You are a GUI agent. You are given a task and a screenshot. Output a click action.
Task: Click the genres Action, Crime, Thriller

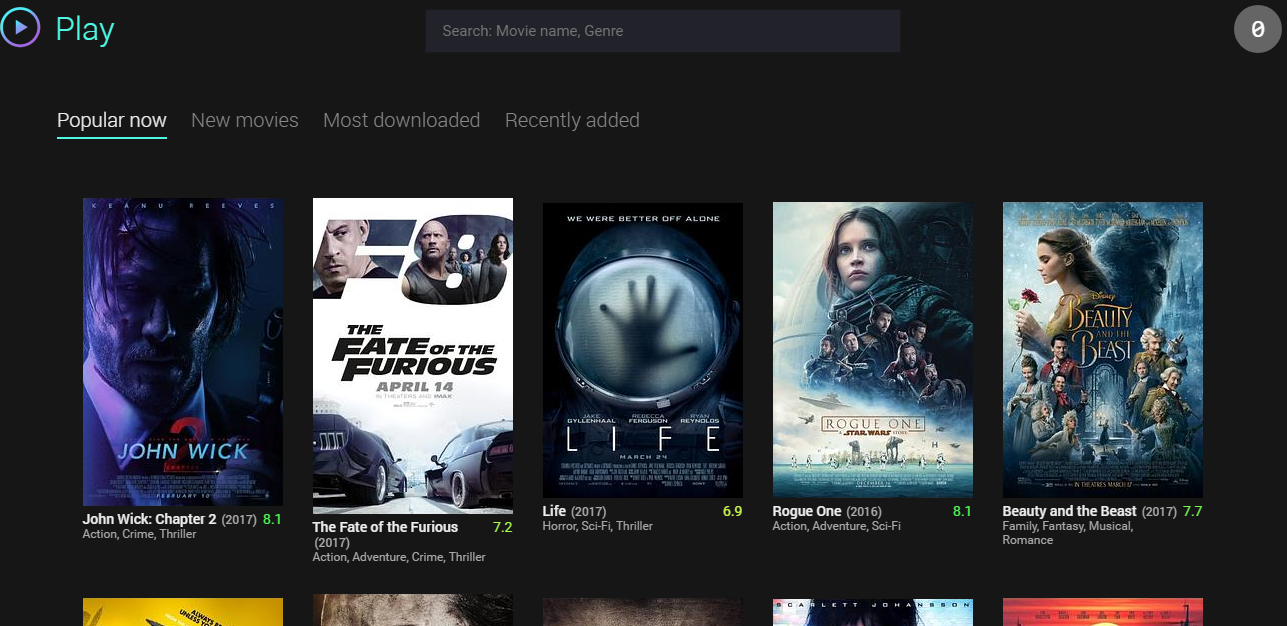pos(140,534)
